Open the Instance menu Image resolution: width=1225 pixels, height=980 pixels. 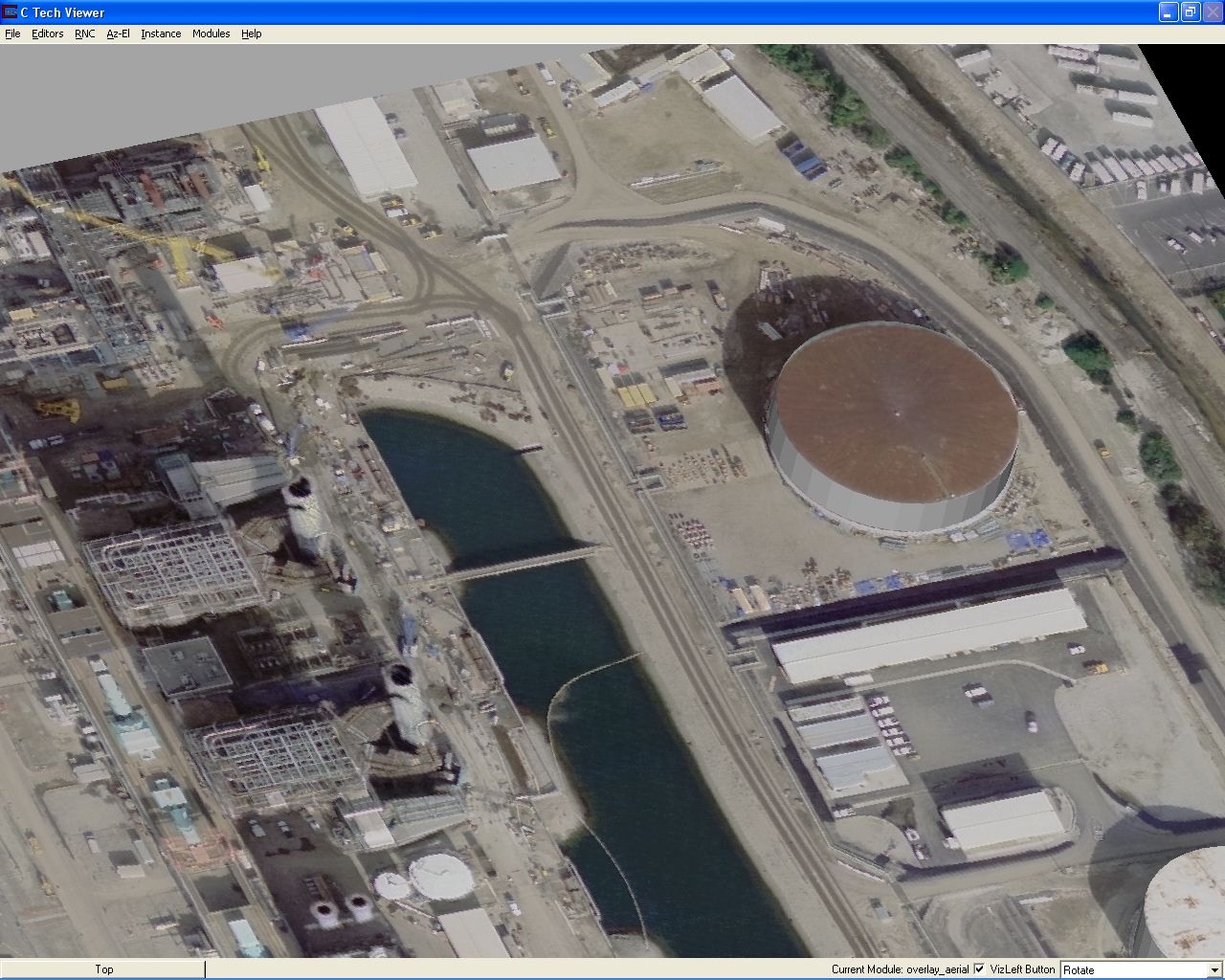(160, 33)
